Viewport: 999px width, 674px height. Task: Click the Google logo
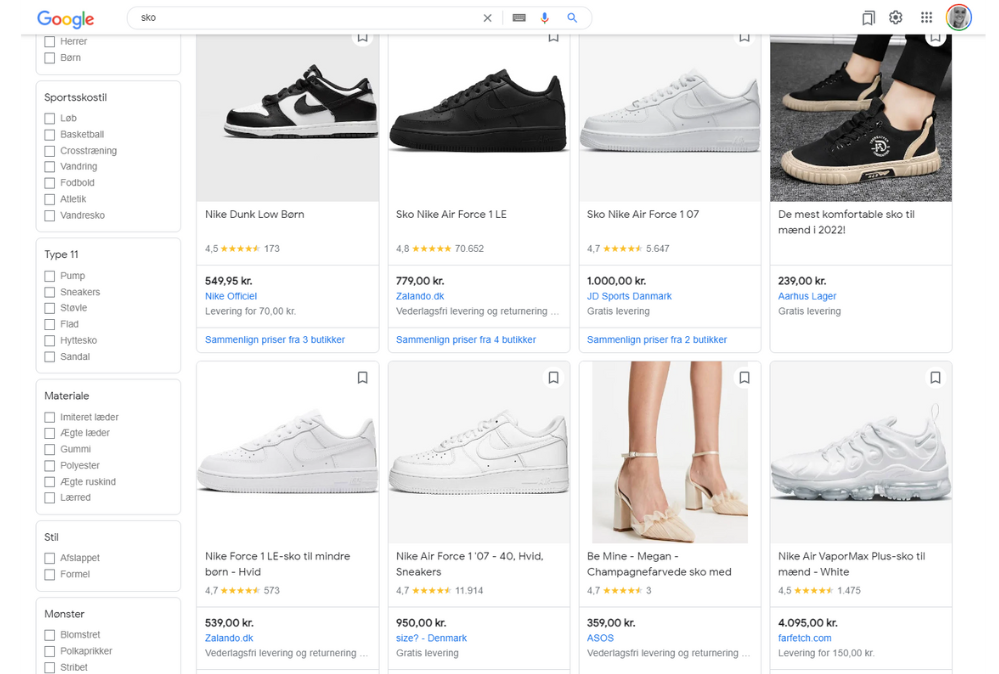coord(66,18)
